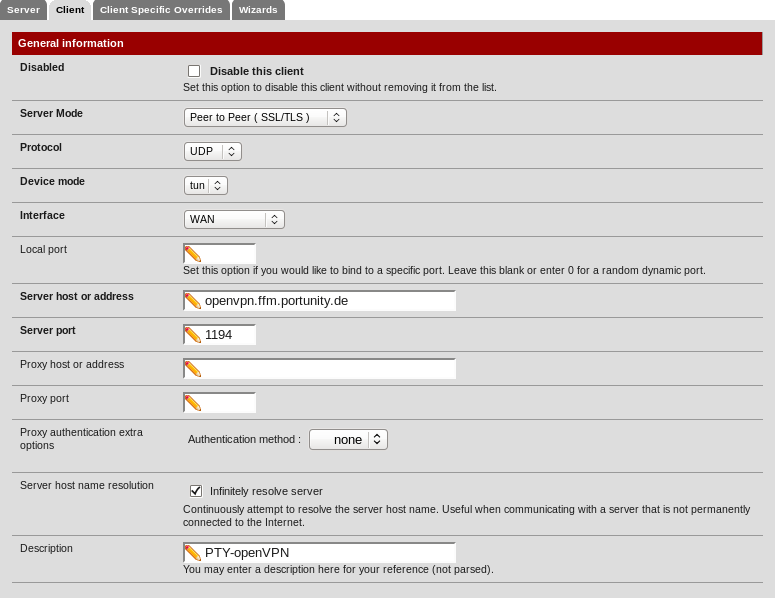775x598 pixels.
Task: Focus the Server port 1194 field
Action: click(228, 335)
